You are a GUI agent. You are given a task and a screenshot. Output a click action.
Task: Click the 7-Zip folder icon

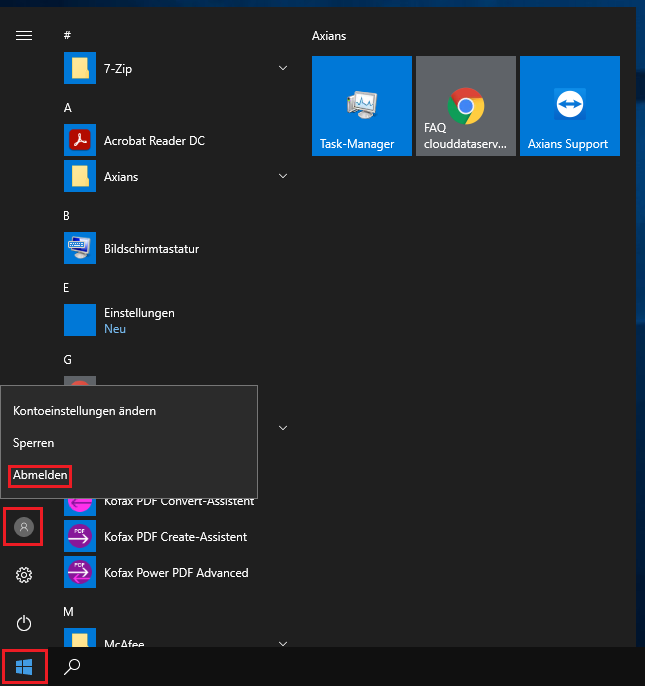coord(80,68)
